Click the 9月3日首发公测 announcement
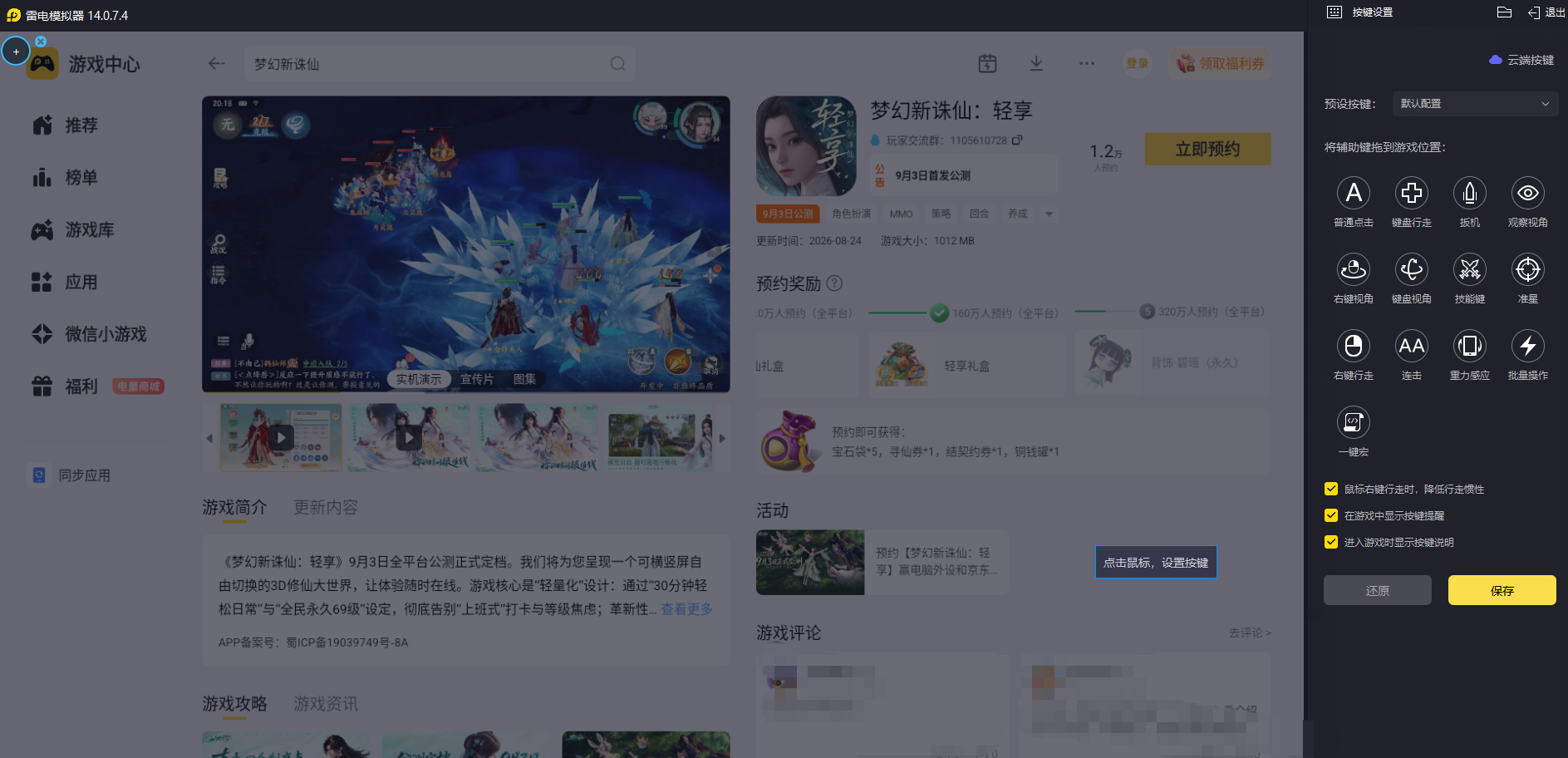 (x=964, y=175)
